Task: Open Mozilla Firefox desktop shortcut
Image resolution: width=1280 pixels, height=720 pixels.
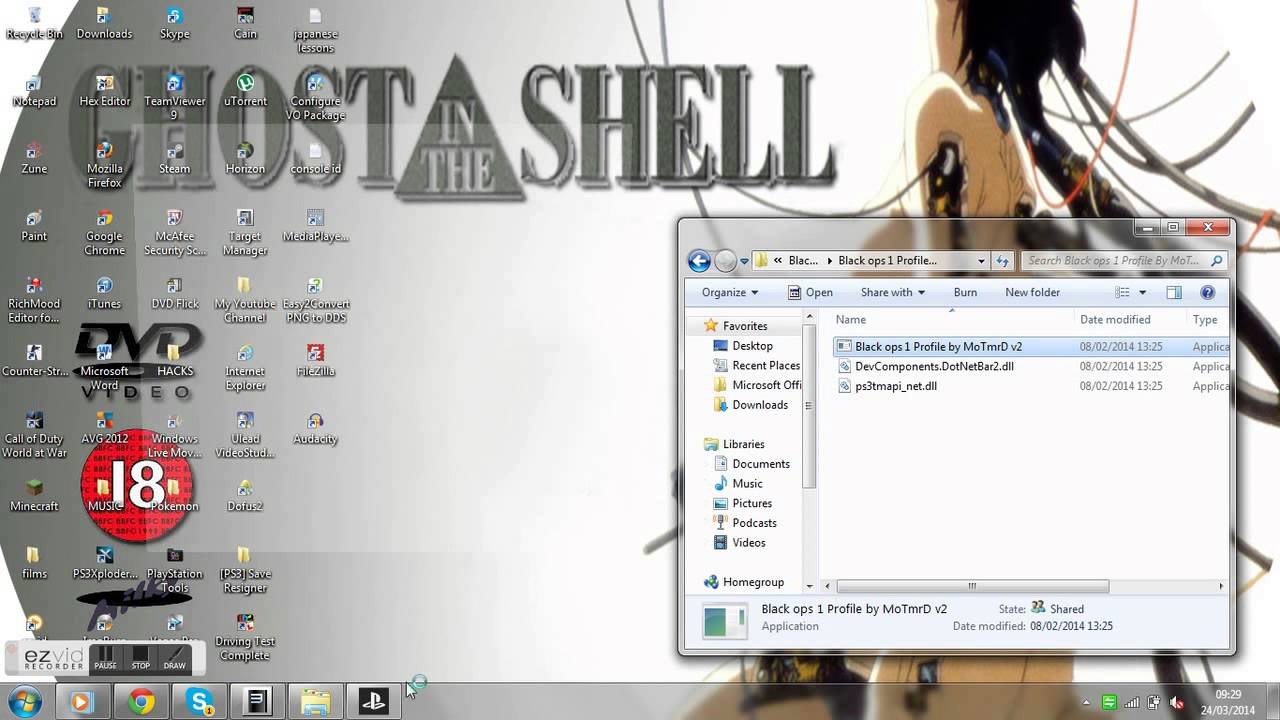Action: click(x=104, y=165)
